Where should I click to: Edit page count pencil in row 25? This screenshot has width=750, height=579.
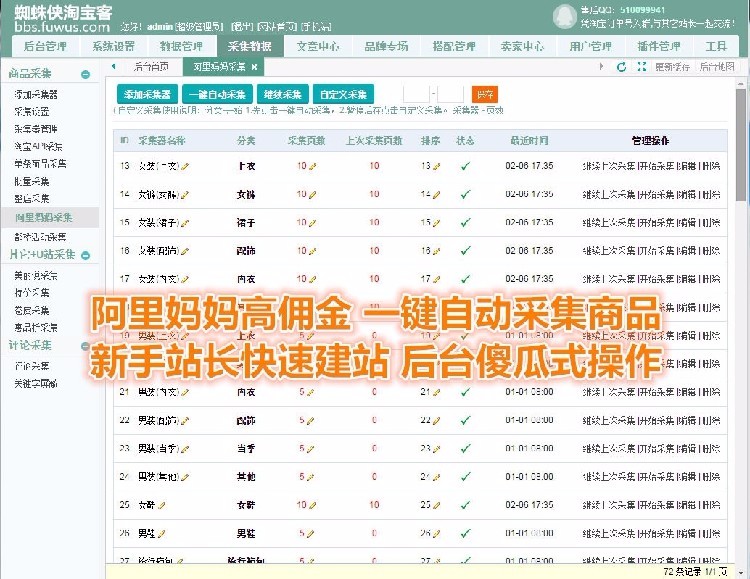tap(312, 505)
